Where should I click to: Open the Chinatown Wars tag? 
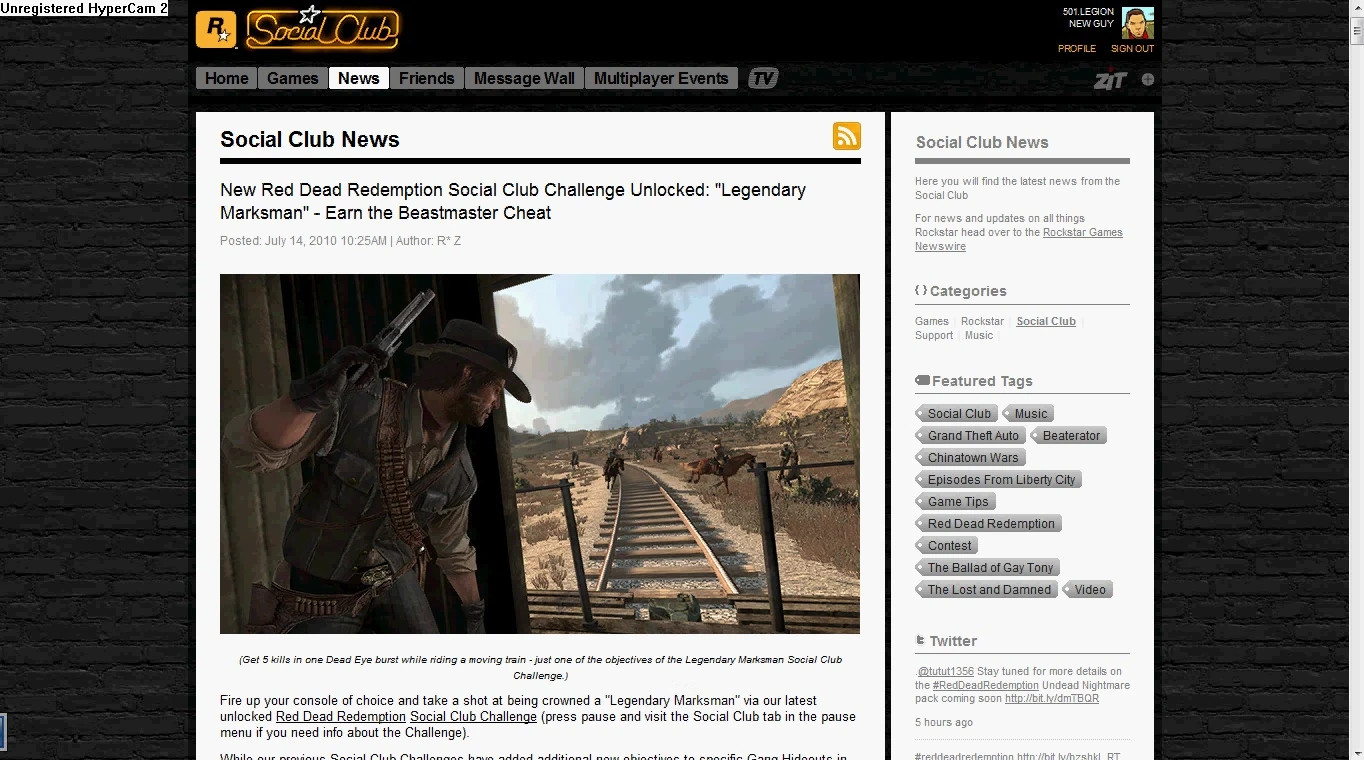click(971, 457)
